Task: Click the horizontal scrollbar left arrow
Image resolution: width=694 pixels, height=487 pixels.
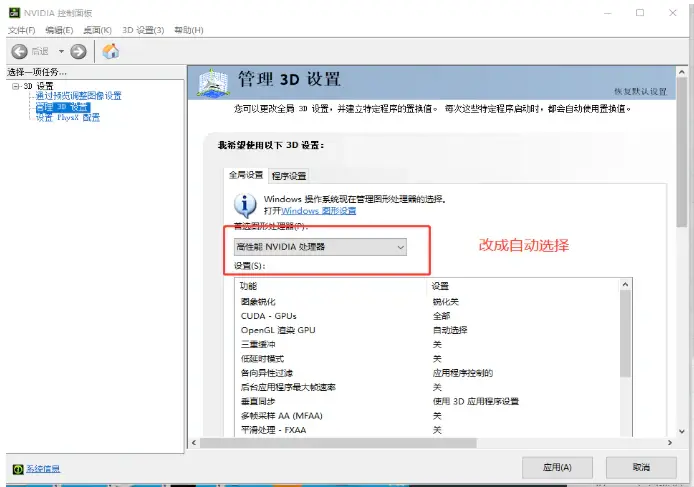Action: [194, 443]
